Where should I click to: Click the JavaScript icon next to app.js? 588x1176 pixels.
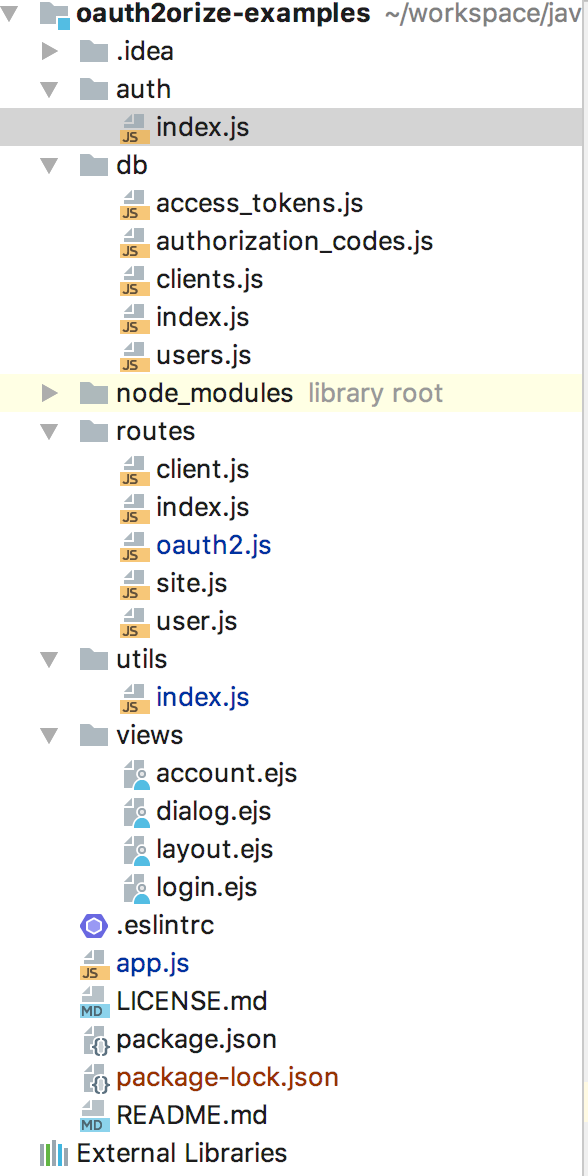(x=93, y=963)
